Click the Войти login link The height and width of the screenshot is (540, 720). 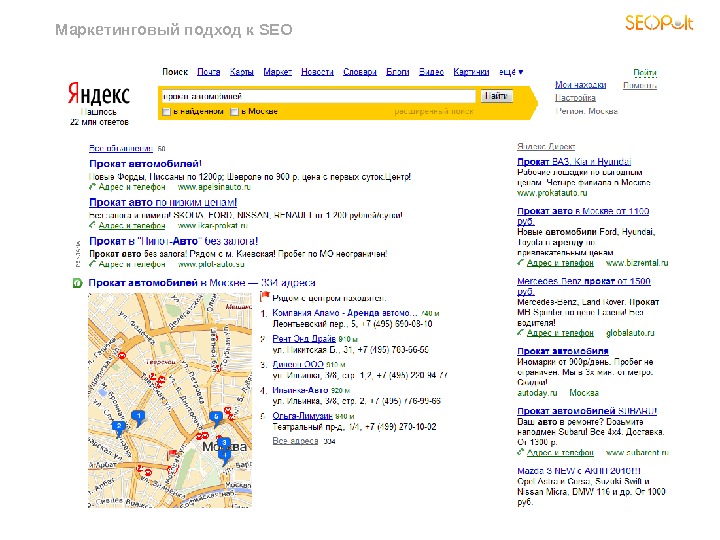click(645, 73)
